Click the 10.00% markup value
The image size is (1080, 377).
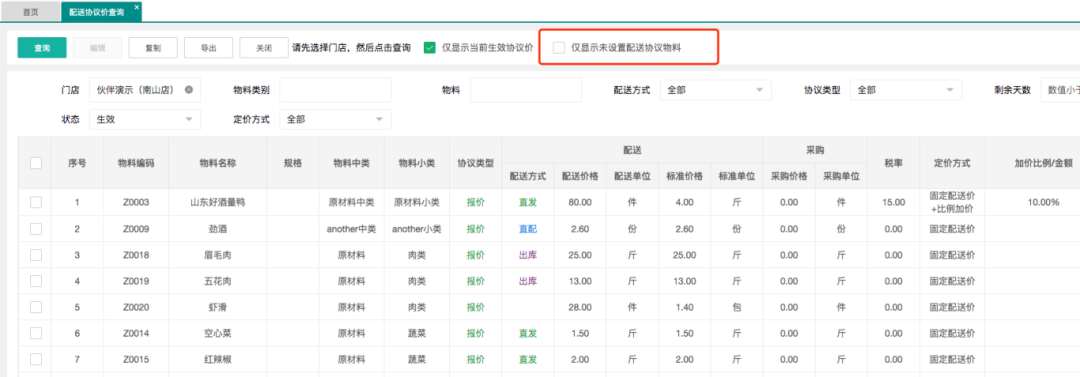click(1043, 202)
